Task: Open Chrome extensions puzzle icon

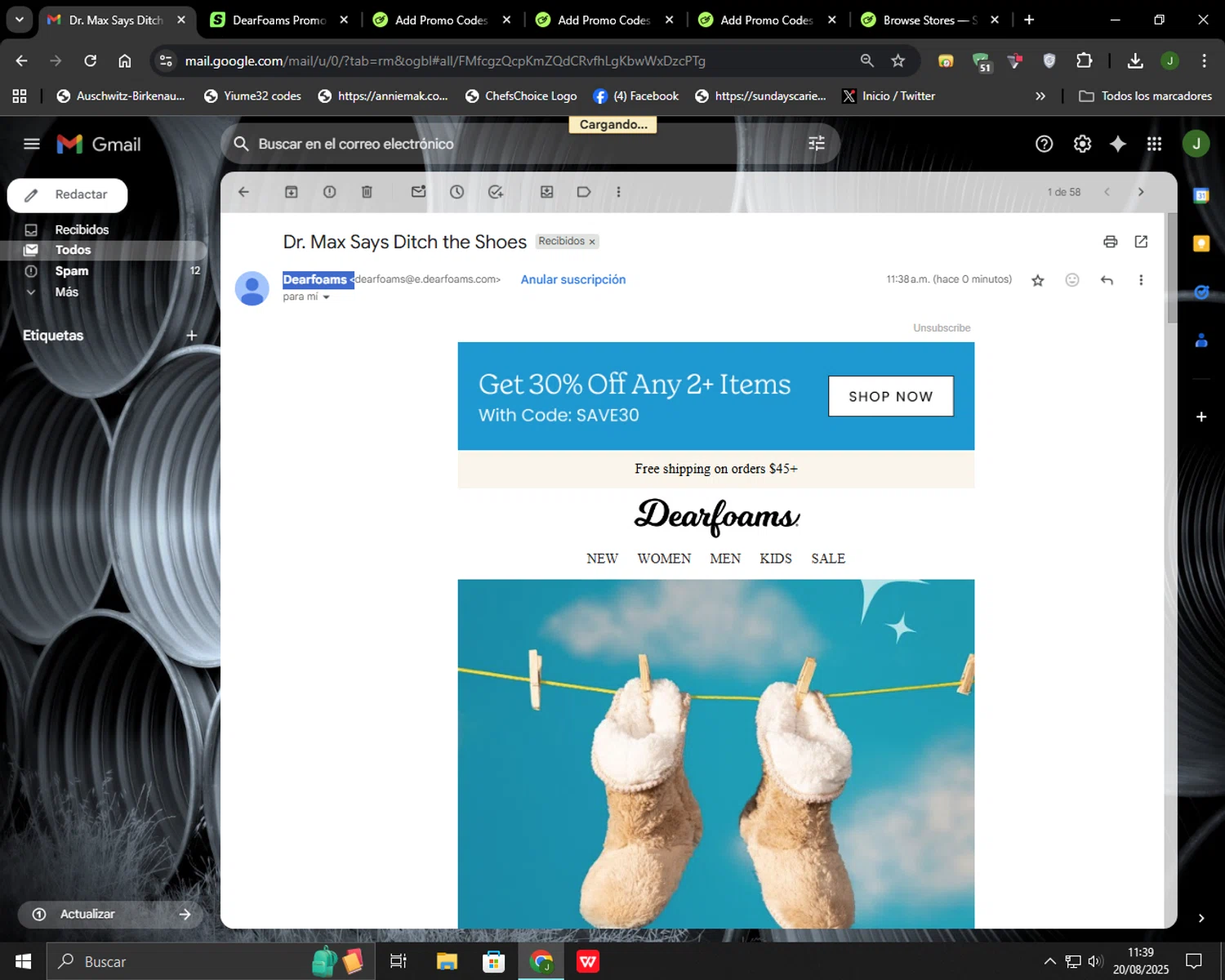Action: (x=1084, y=60)
